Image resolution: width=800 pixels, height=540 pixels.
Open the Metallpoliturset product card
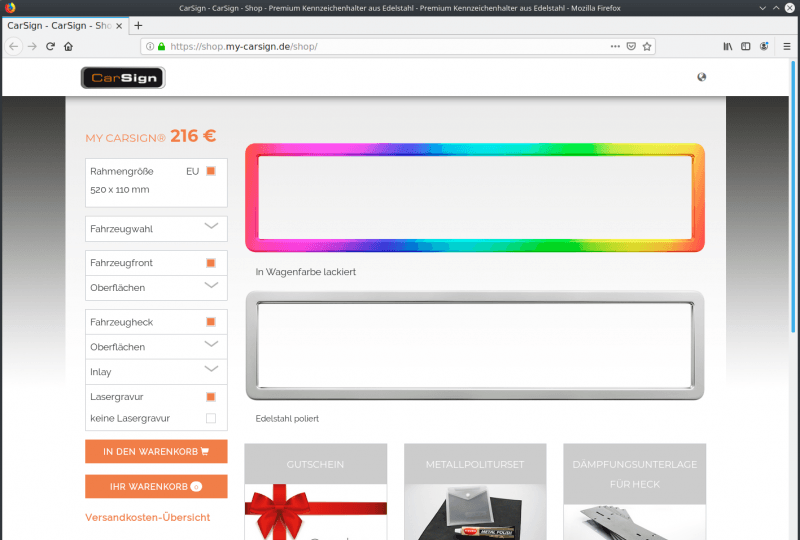coord(475,492)
